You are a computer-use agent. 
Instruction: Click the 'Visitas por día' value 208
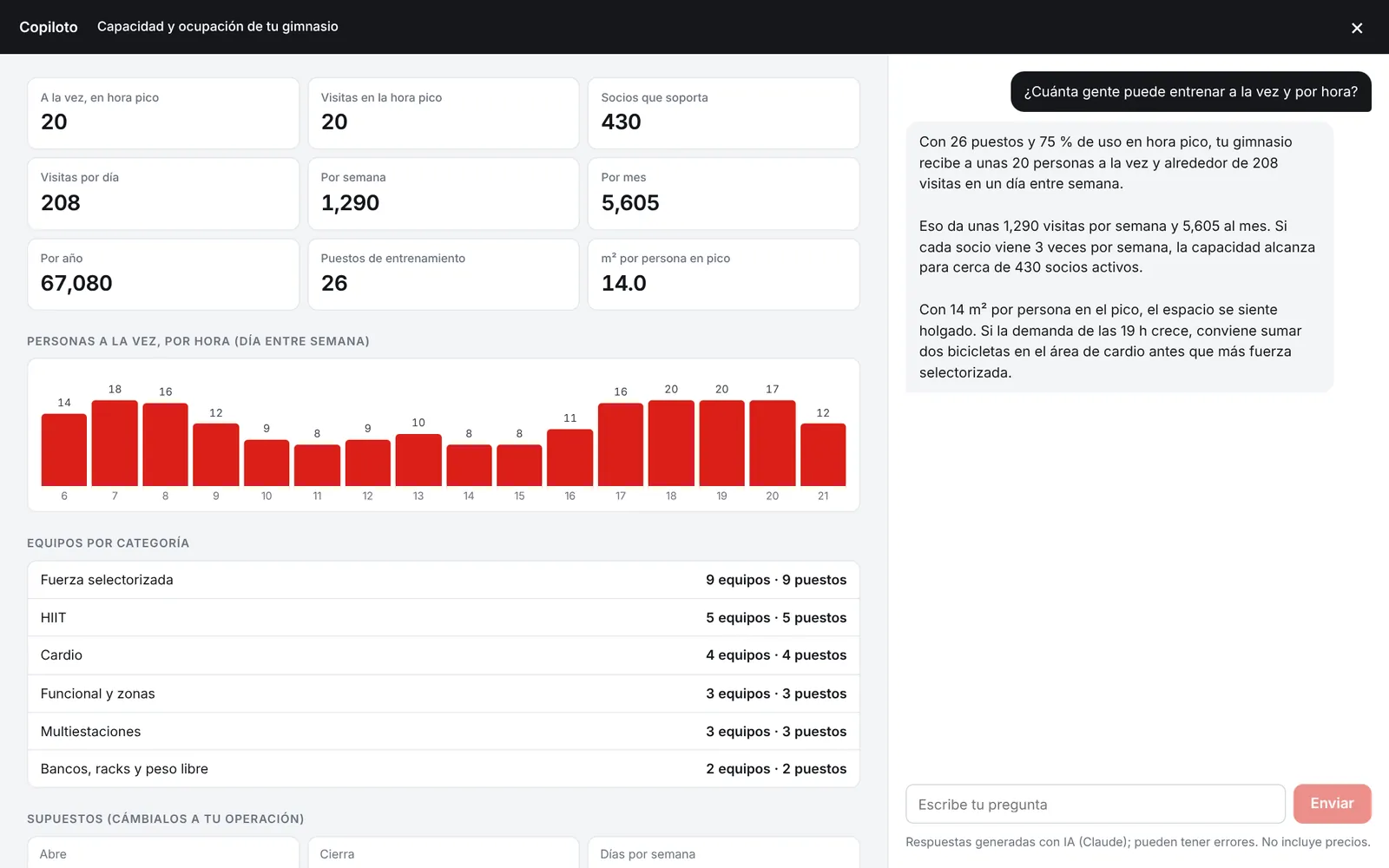tap(61, 203)
